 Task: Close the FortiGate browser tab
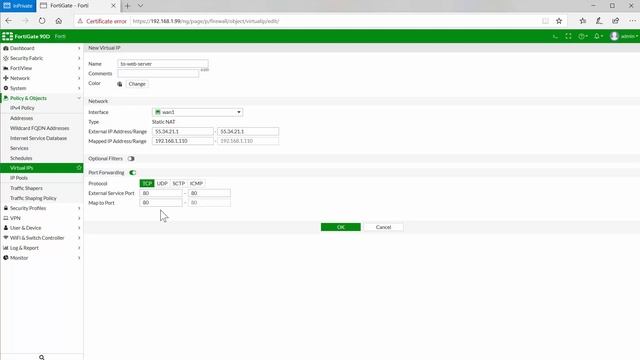point(113,6)
